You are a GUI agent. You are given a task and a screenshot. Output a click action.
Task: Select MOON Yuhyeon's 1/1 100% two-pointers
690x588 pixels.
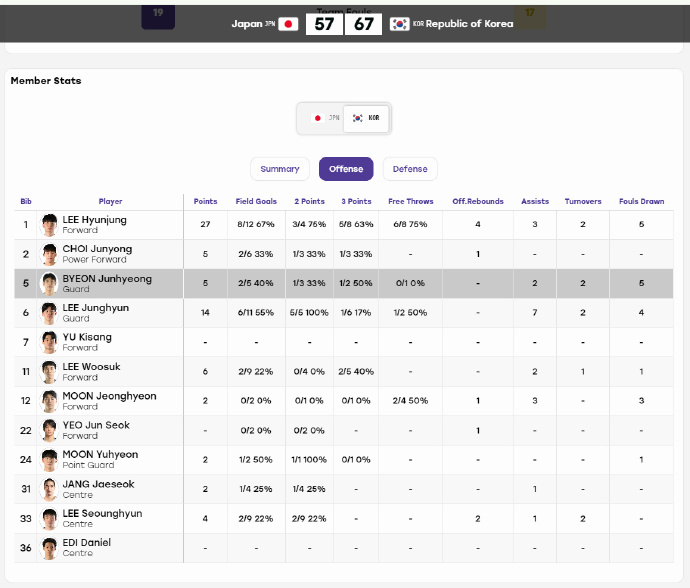coord(309,460)
